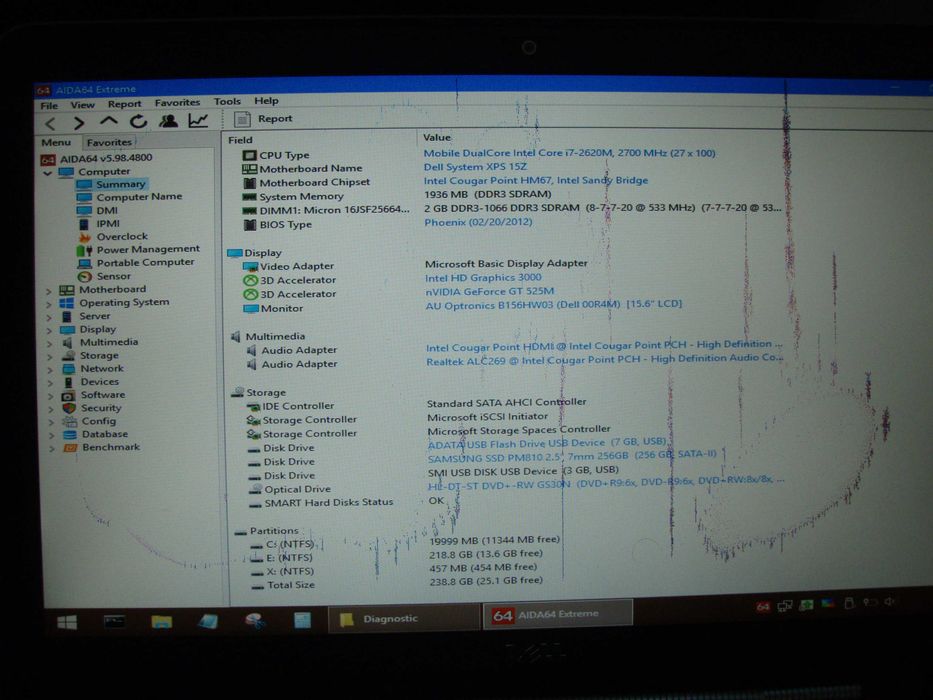Open Dell System XPS 15Z link
933x700 pixels.
475,167
